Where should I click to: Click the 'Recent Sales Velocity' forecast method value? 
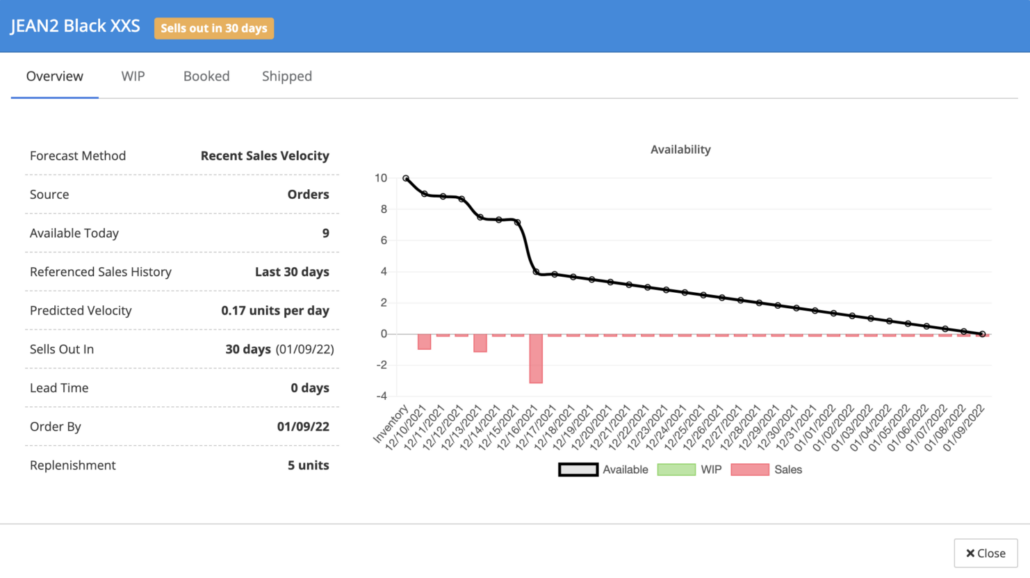pyautogui.click(x=264, y=156)
